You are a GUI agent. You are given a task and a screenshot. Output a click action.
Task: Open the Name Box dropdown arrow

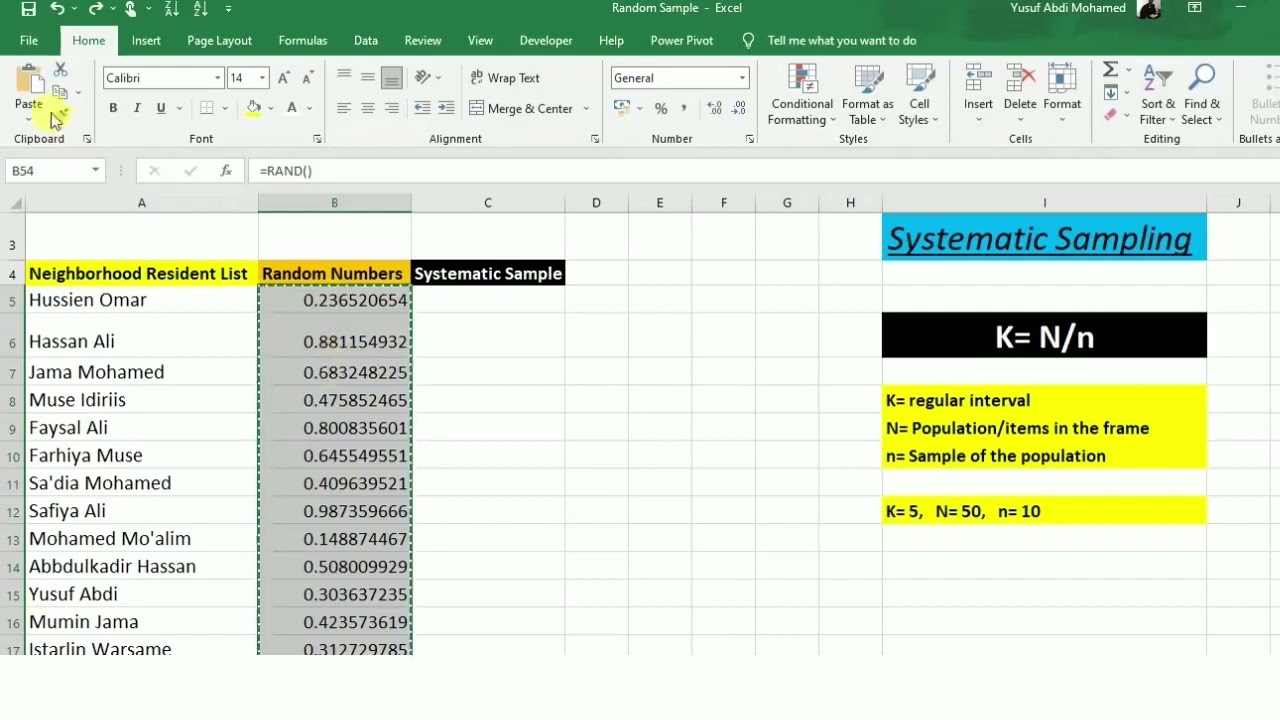pos(95,171)
